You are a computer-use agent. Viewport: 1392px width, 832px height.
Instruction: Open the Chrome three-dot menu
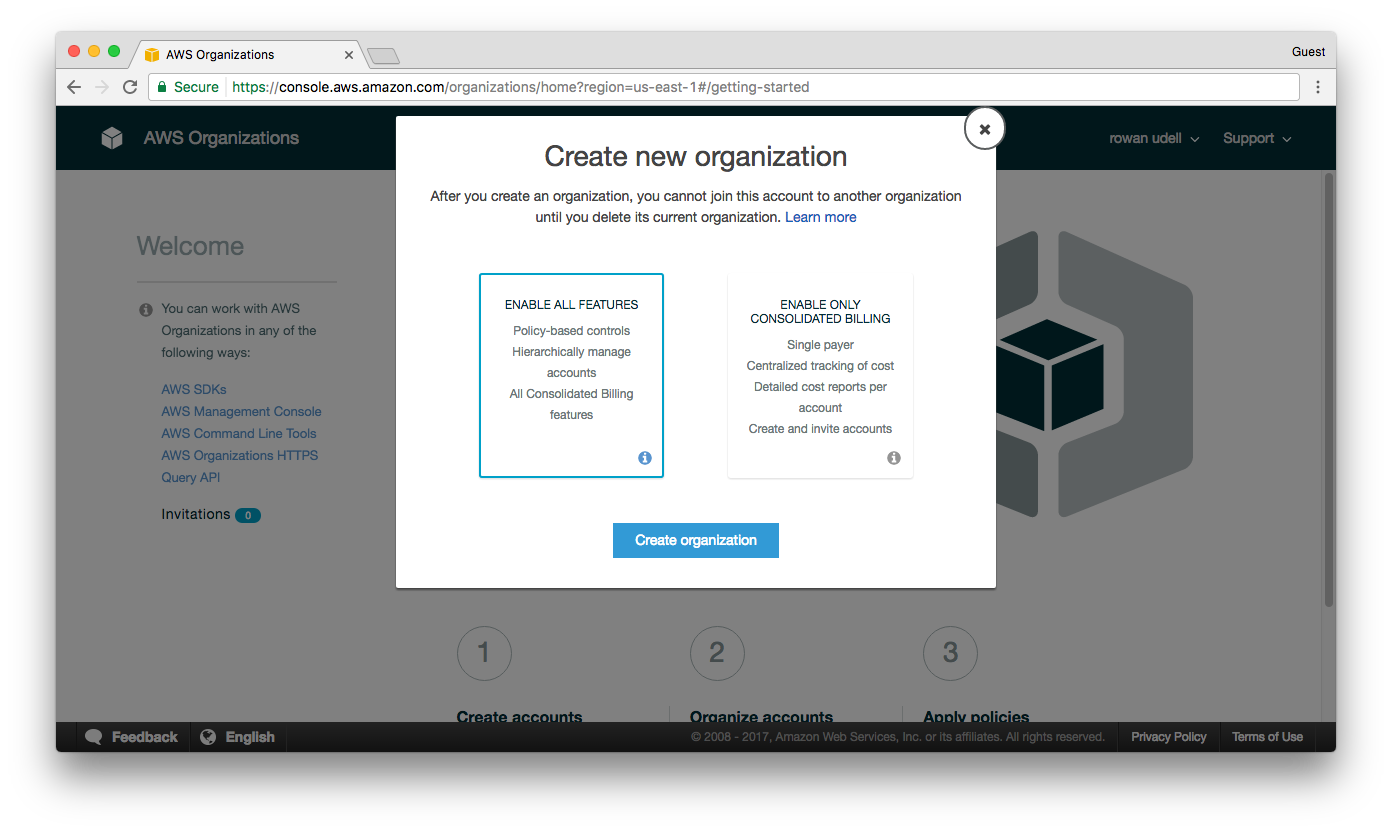pyautogui.click(x=1318, y=87)
